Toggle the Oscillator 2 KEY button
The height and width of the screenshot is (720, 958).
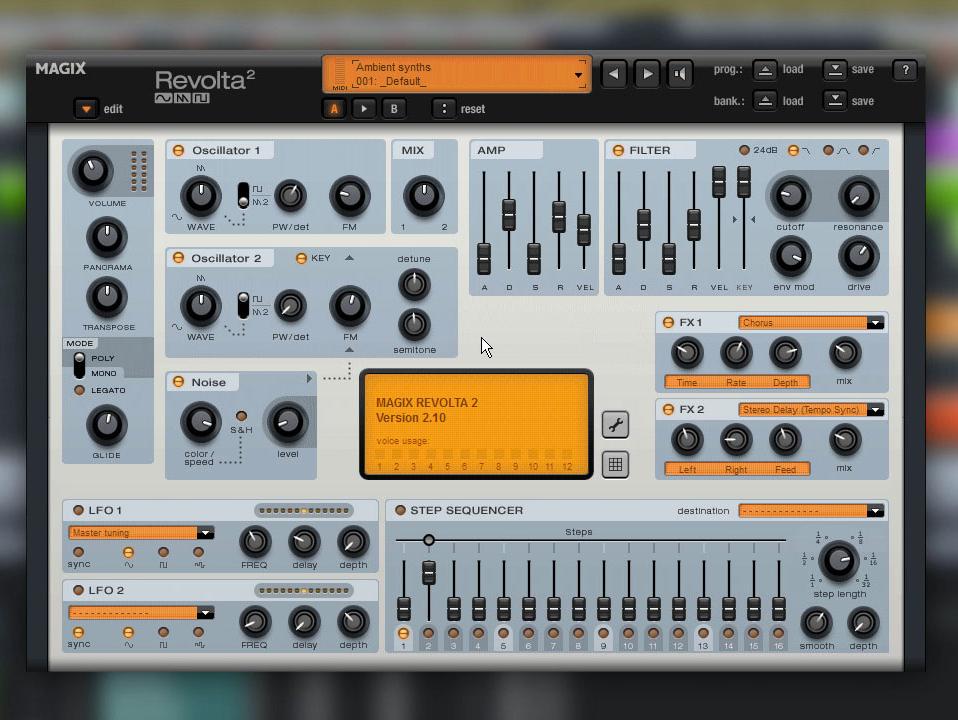pyautogui.click(x=301, y=258)
